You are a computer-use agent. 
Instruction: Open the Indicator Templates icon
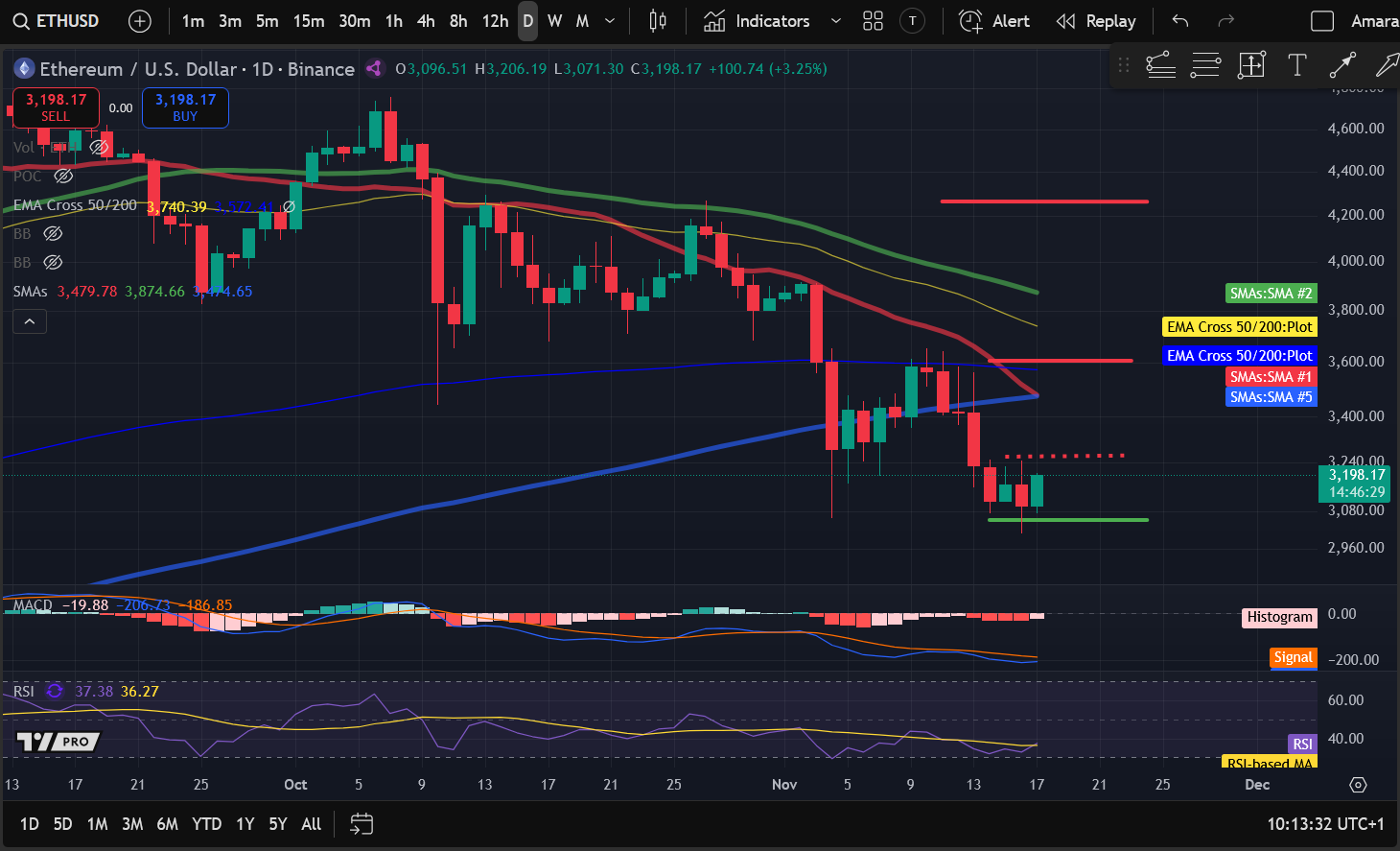tap(912, 21)
